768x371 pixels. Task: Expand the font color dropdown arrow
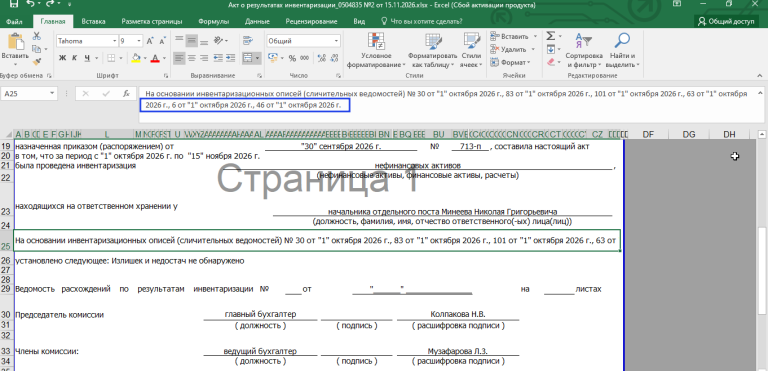pyautogui.click(x=164, y=58)
